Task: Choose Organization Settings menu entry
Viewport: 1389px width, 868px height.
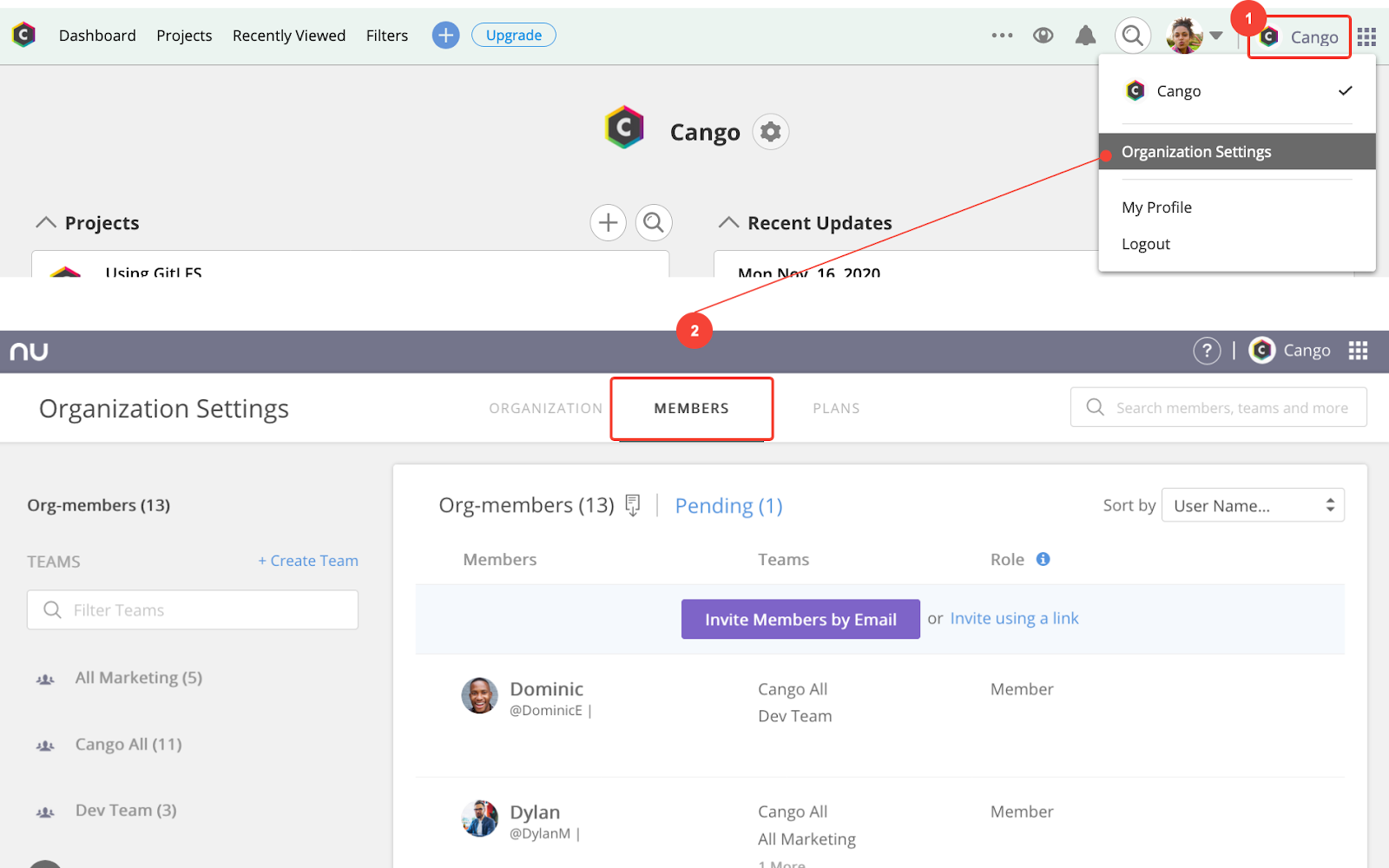Action: click(1237, 152)
